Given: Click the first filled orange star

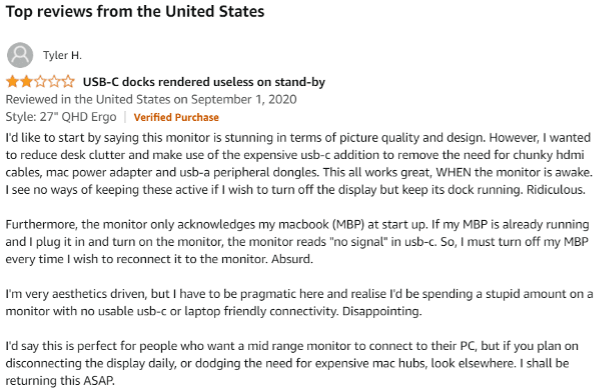Looking at the screenshot, I should [x=12, y=82].
